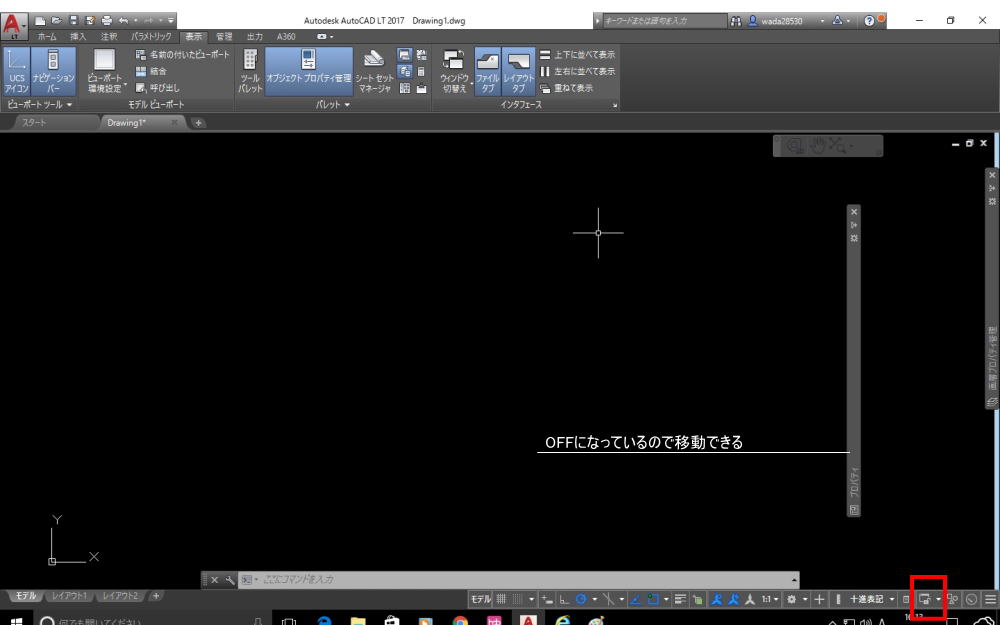Toggle the UCSアイコン display button

(17, 71)
